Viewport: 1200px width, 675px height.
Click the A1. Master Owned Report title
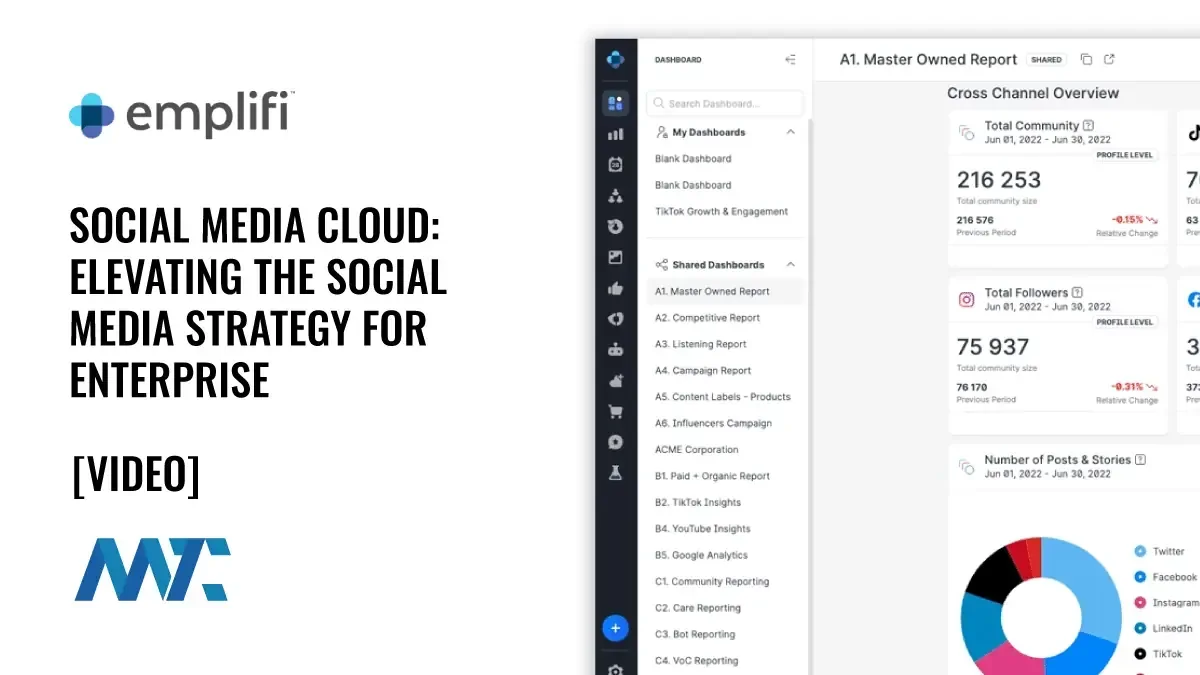tap(929, 60)
